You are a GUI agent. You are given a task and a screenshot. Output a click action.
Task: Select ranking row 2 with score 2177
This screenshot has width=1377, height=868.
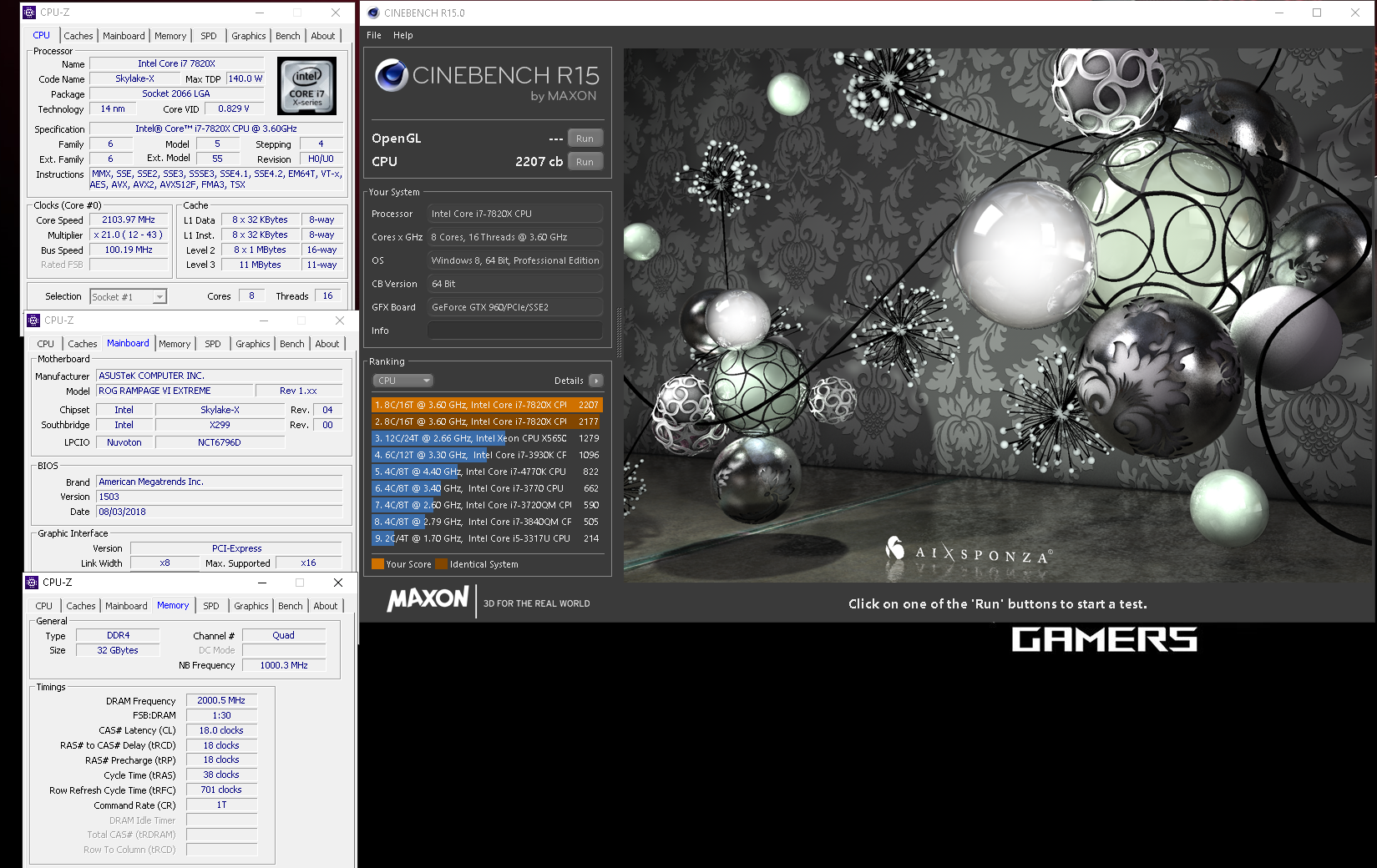click(x=487, y=421)
